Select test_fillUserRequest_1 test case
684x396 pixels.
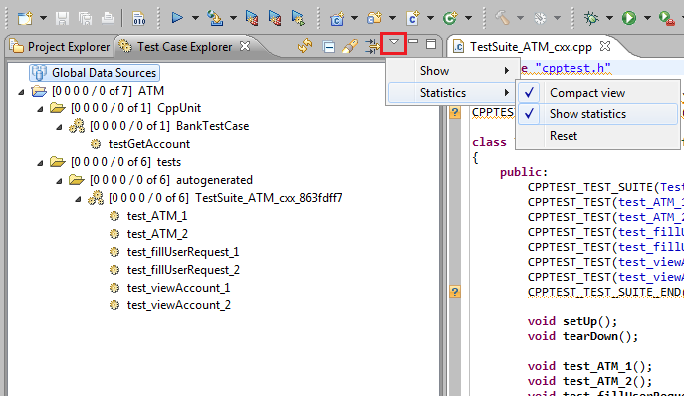183,252
